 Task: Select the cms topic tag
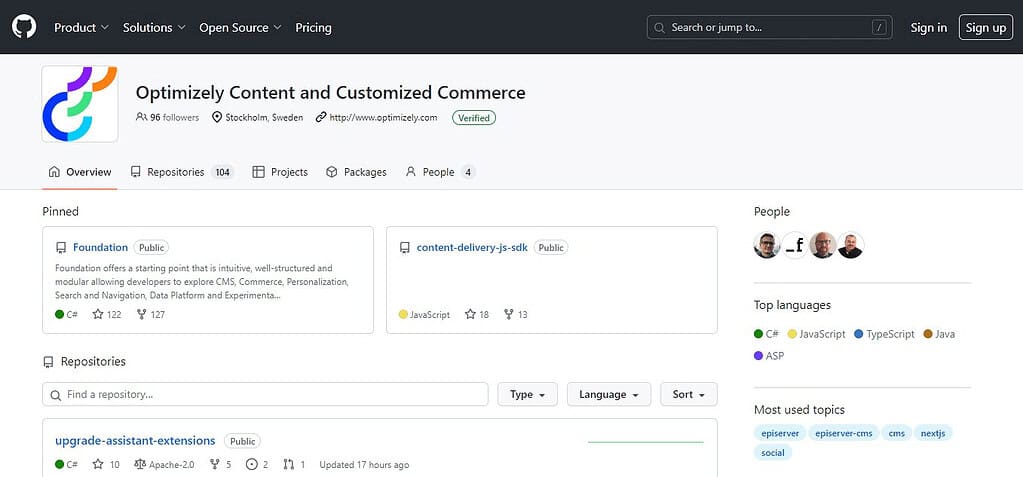point(896,433)
